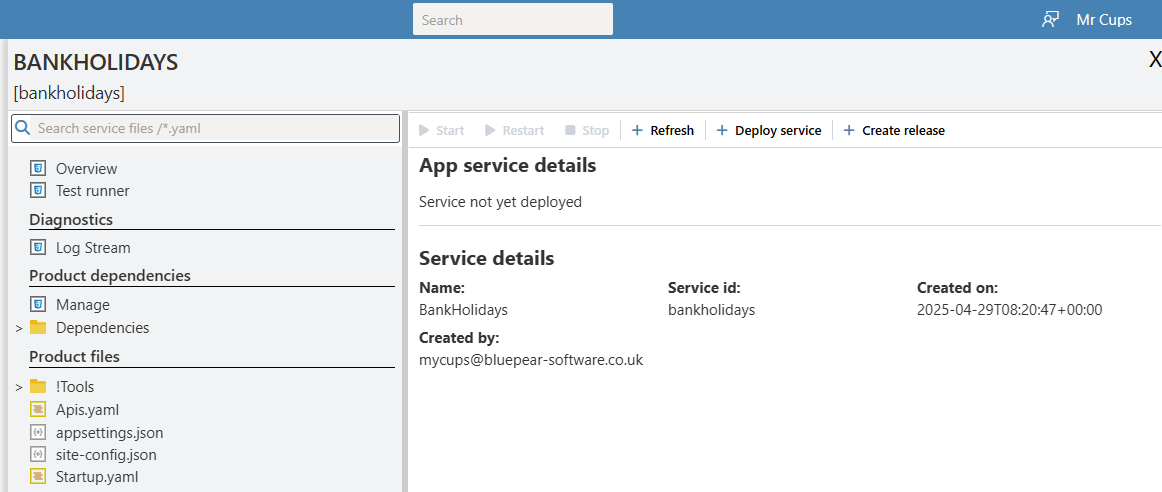Click the Test runner page icon

[38, 191]
